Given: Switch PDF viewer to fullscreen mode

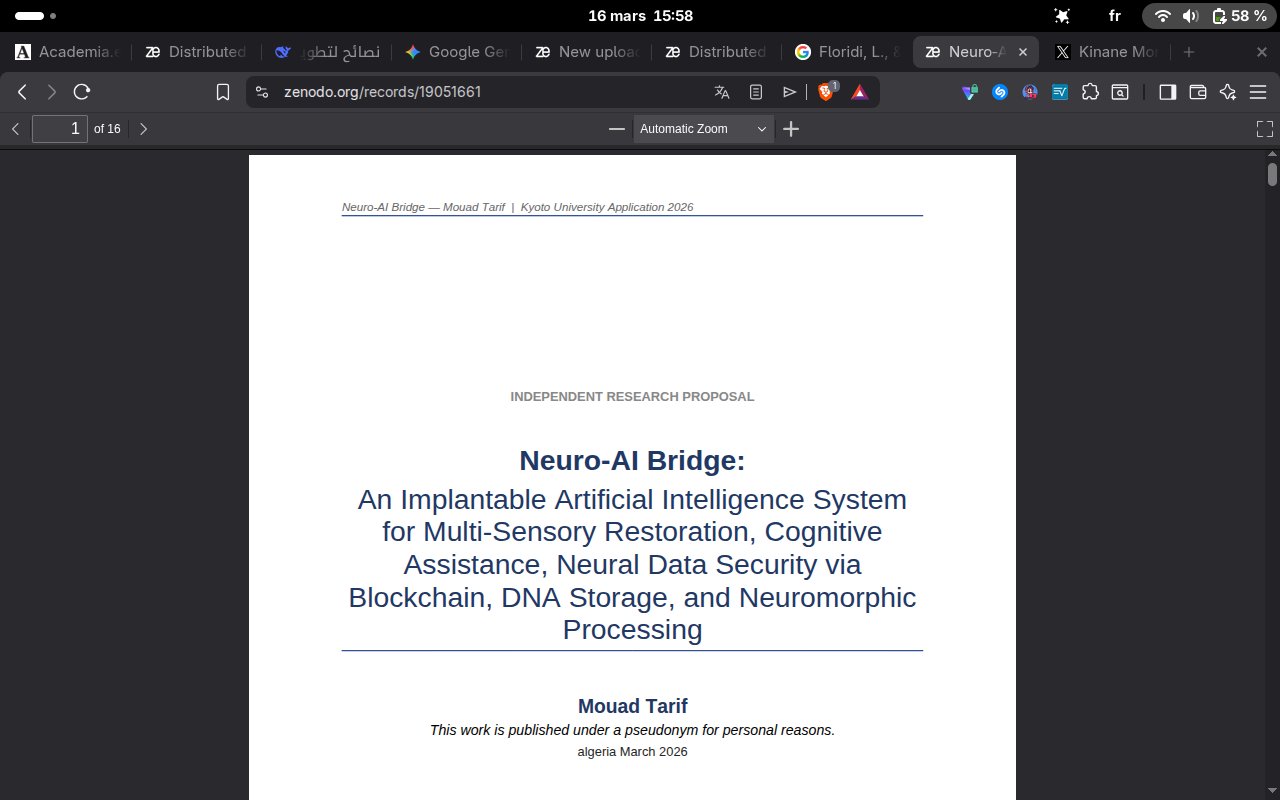Looking at the screenshot, I should tap(1265, 128).
